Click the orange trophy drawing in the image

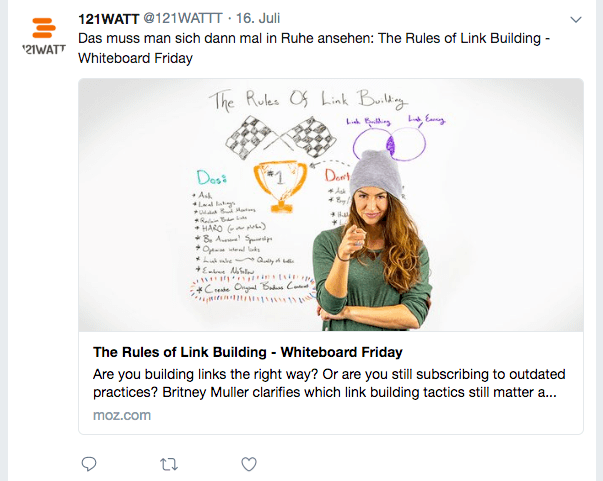click(281, 186)
